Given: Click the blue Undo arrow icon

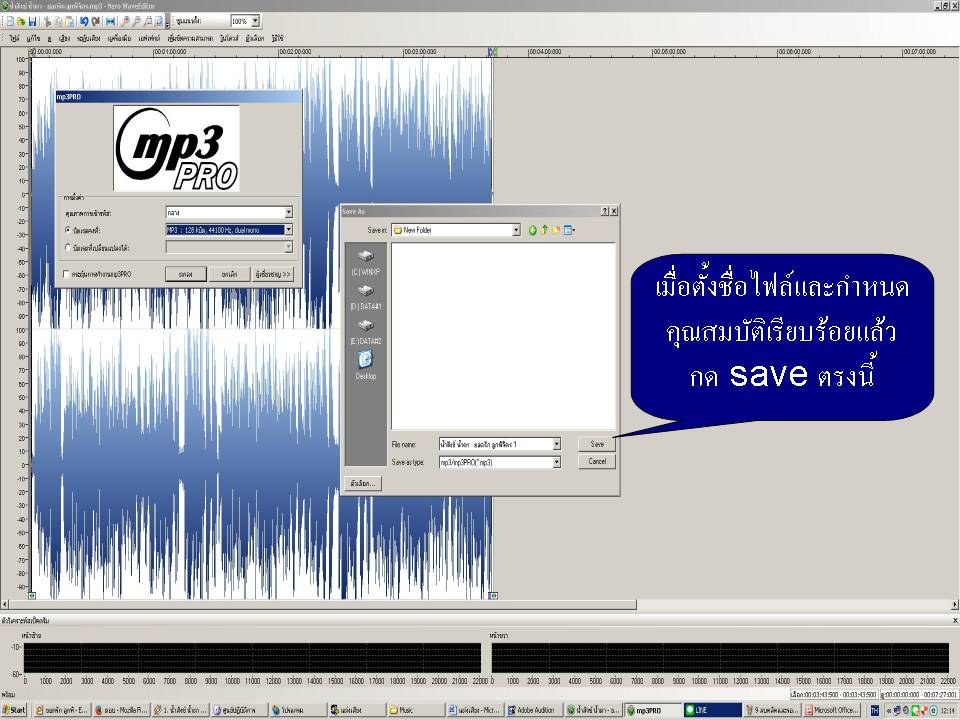Looking at the screenshot, I should coord(84,21).
